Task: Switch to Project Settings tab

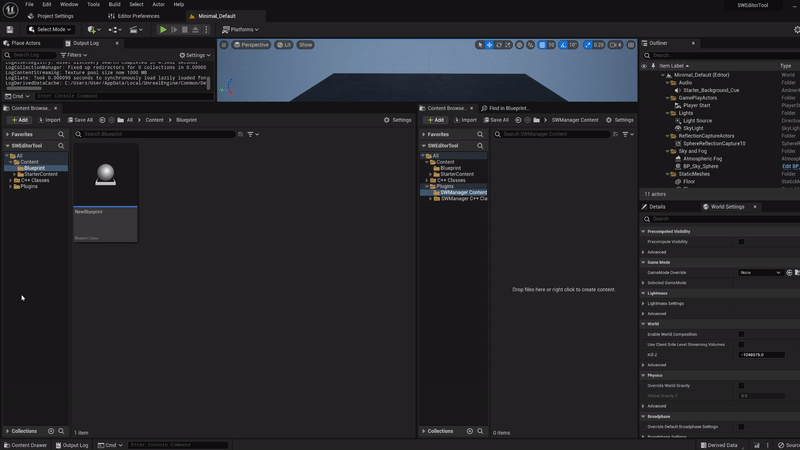Action: pos(51,16)
